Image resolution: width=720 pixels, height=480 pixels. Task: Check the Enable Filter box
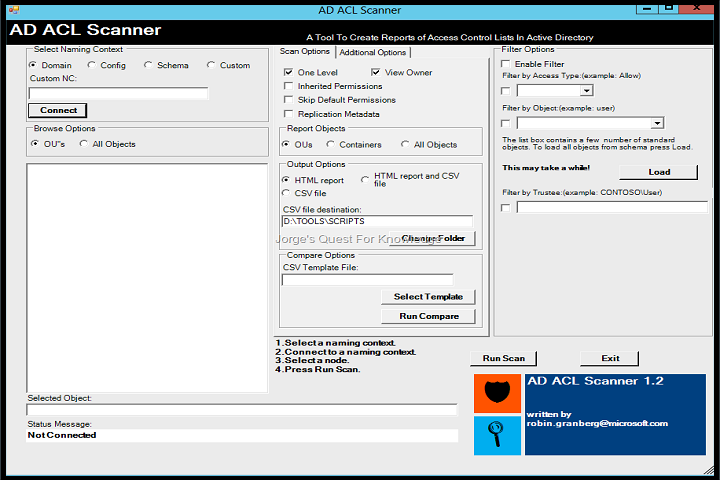coord(506,64)
